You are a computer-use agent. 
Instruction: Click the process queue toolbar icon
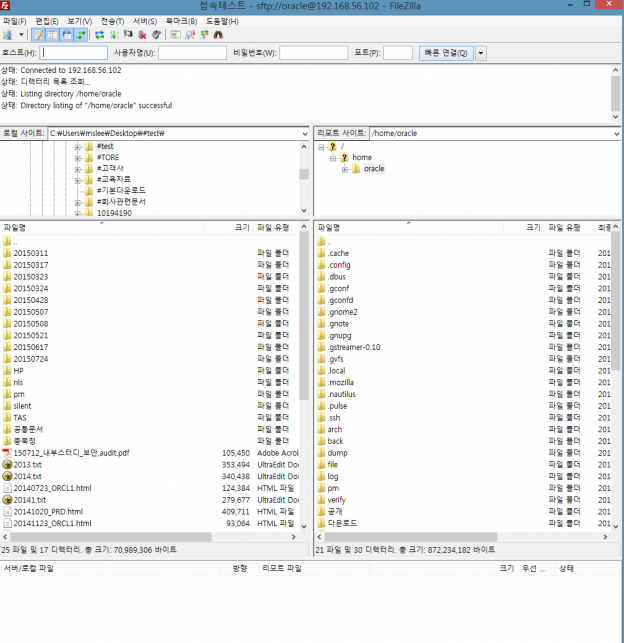(113, 35)
